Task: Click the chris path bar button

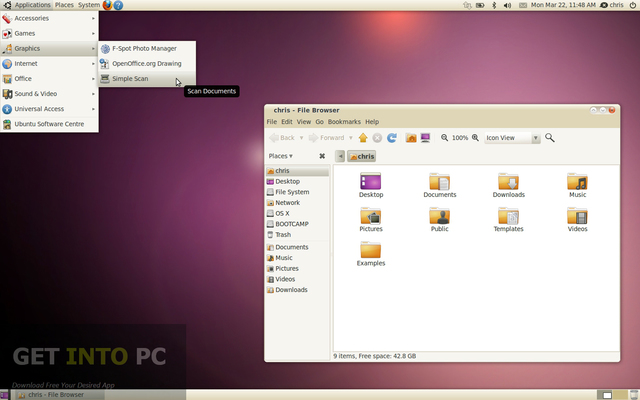Action: pos(362,156)
